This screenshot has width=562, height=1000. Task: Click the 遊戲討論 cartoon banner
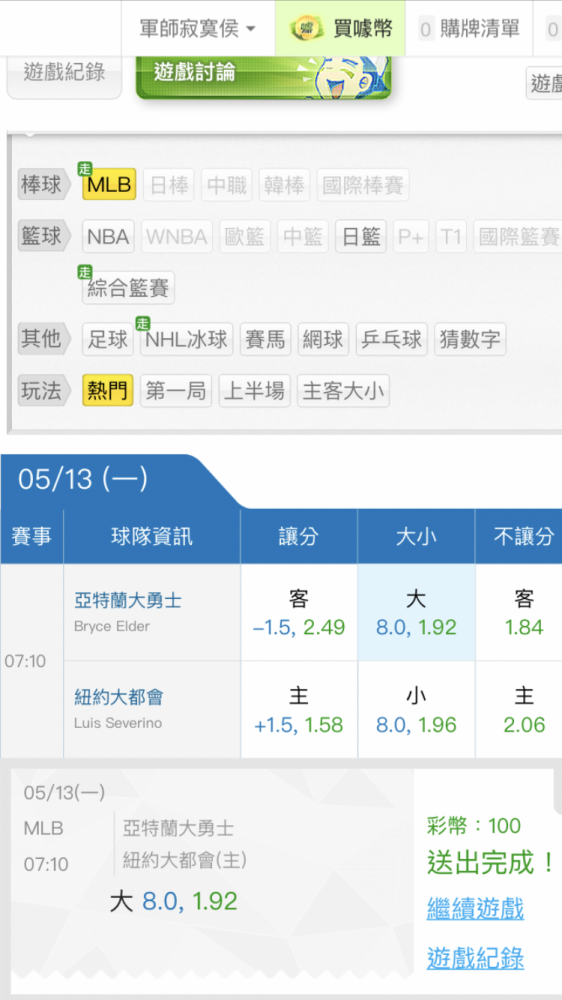pyautogui.click(x=263, y=77)
